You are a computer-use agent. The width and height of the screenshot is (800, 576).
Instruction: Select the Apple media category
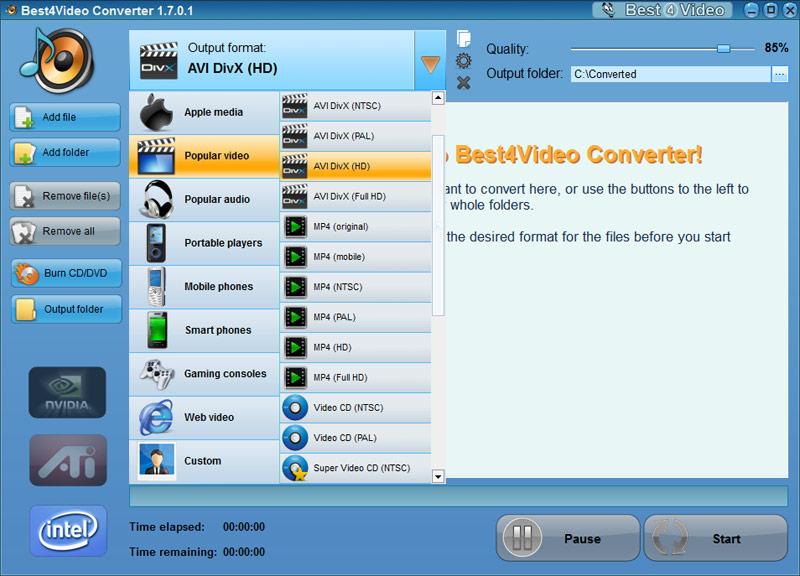click(204, 112)
